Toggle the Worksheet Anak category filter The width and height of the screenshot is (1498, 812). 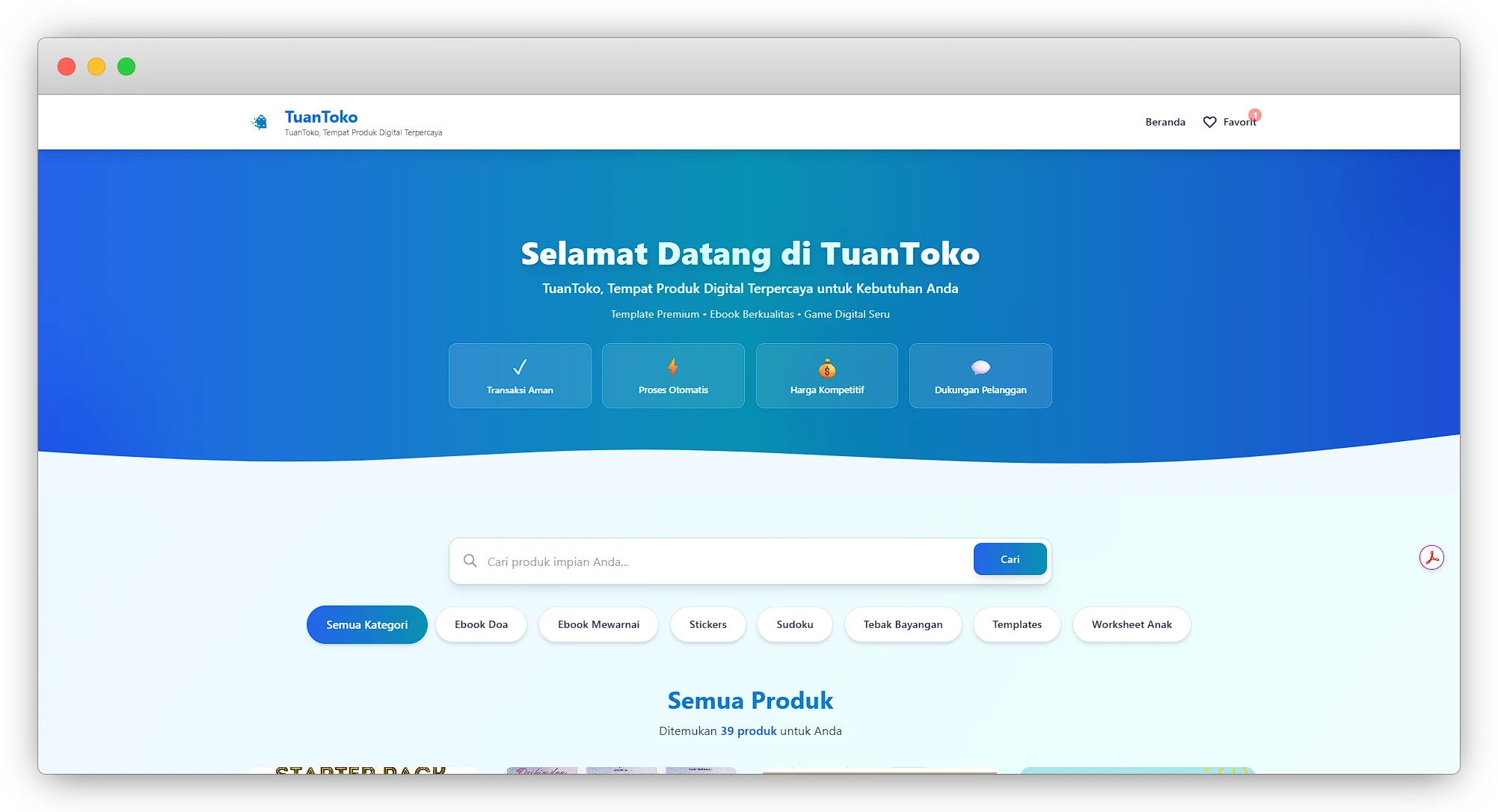coord(1132,624)
